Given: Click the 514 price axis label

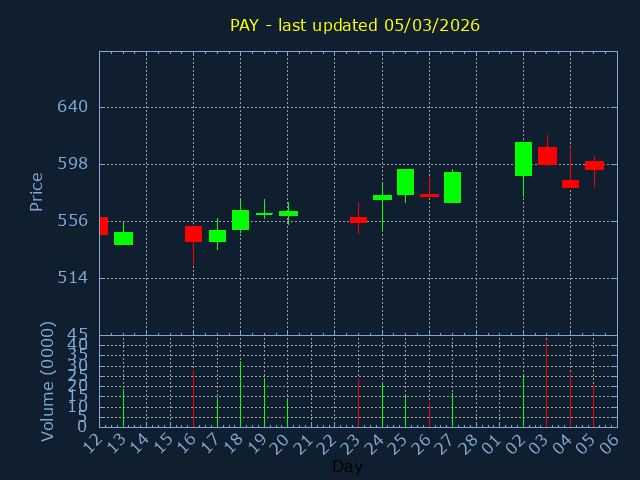Looking at the screenshot, I should click(x=71, y=277).
